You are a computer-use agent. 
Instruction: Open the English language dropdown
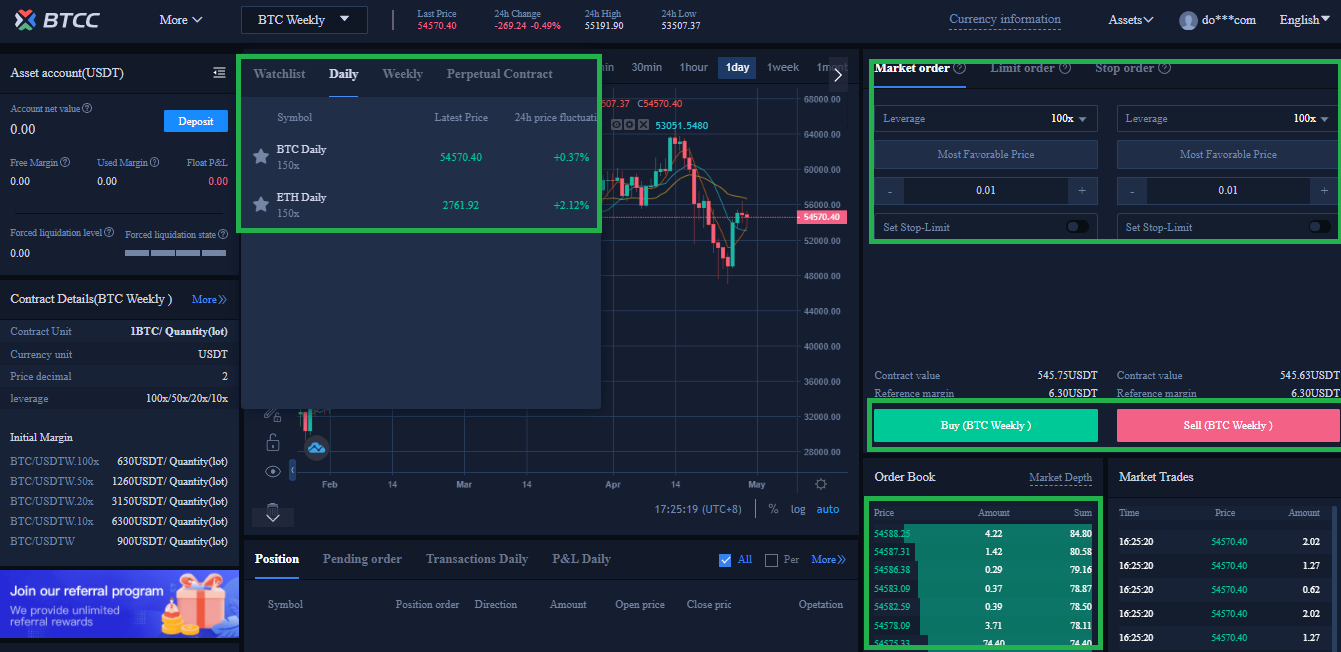[x=1305, y=20]
